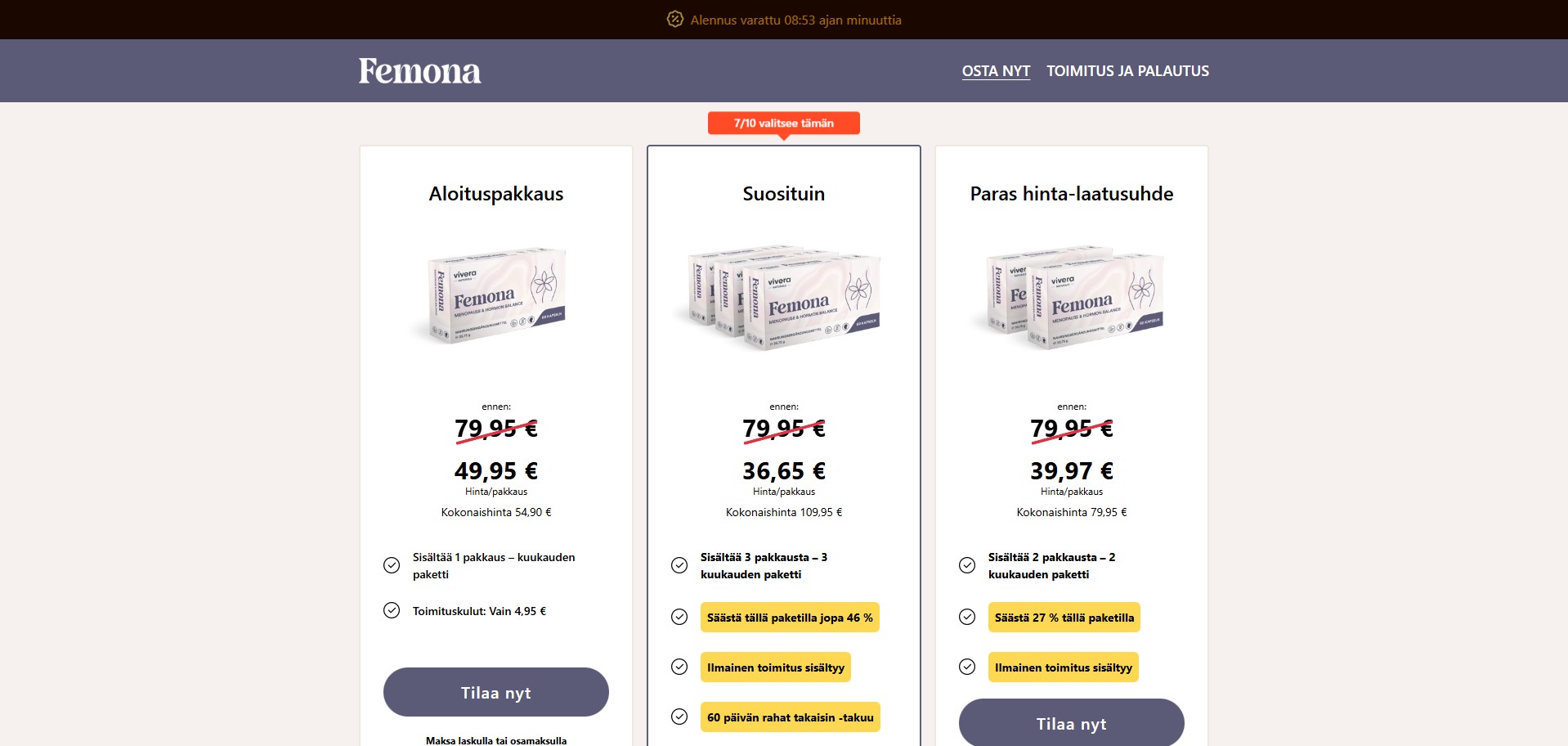The height and width of the screenshot is (746, 1568).
Task: Click checkmark icon next to 'Säästä tällä paketilla jopa 46 %'
Action: pyautogui.click(x=679, y=617)
